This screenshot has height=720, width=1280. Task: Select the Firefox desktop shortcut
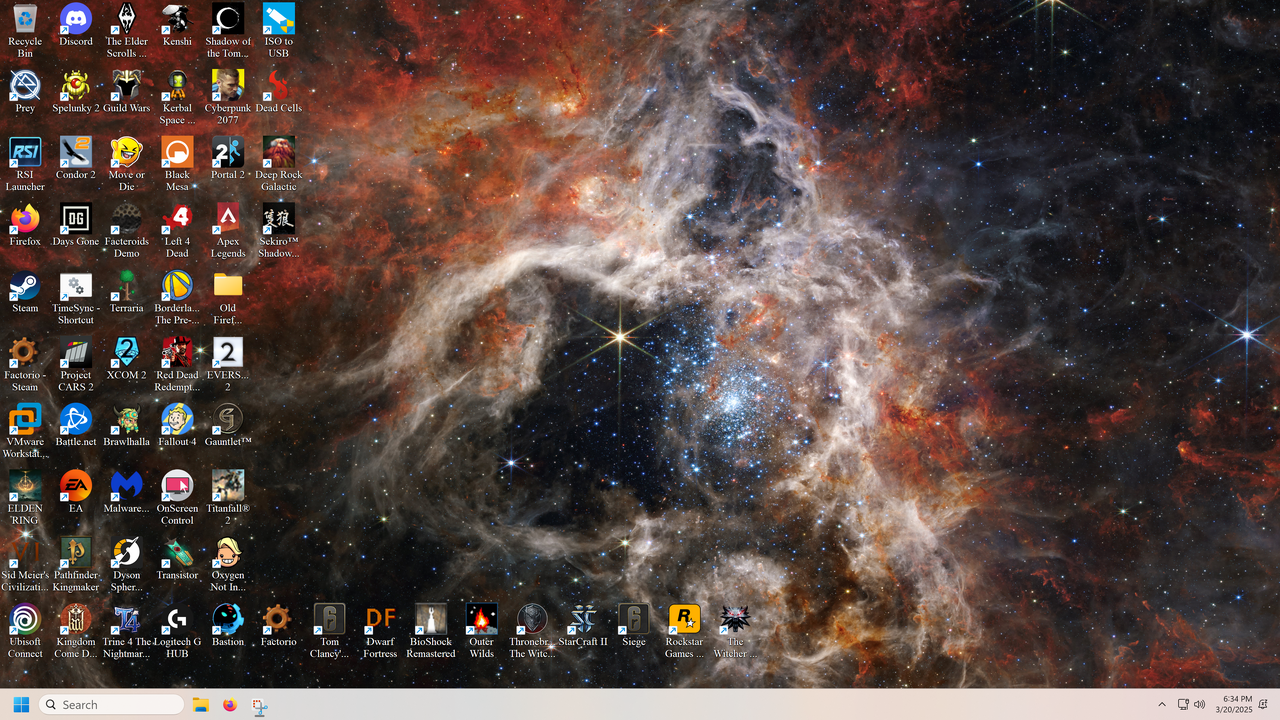pyautogui.click(x=25, y=219)
